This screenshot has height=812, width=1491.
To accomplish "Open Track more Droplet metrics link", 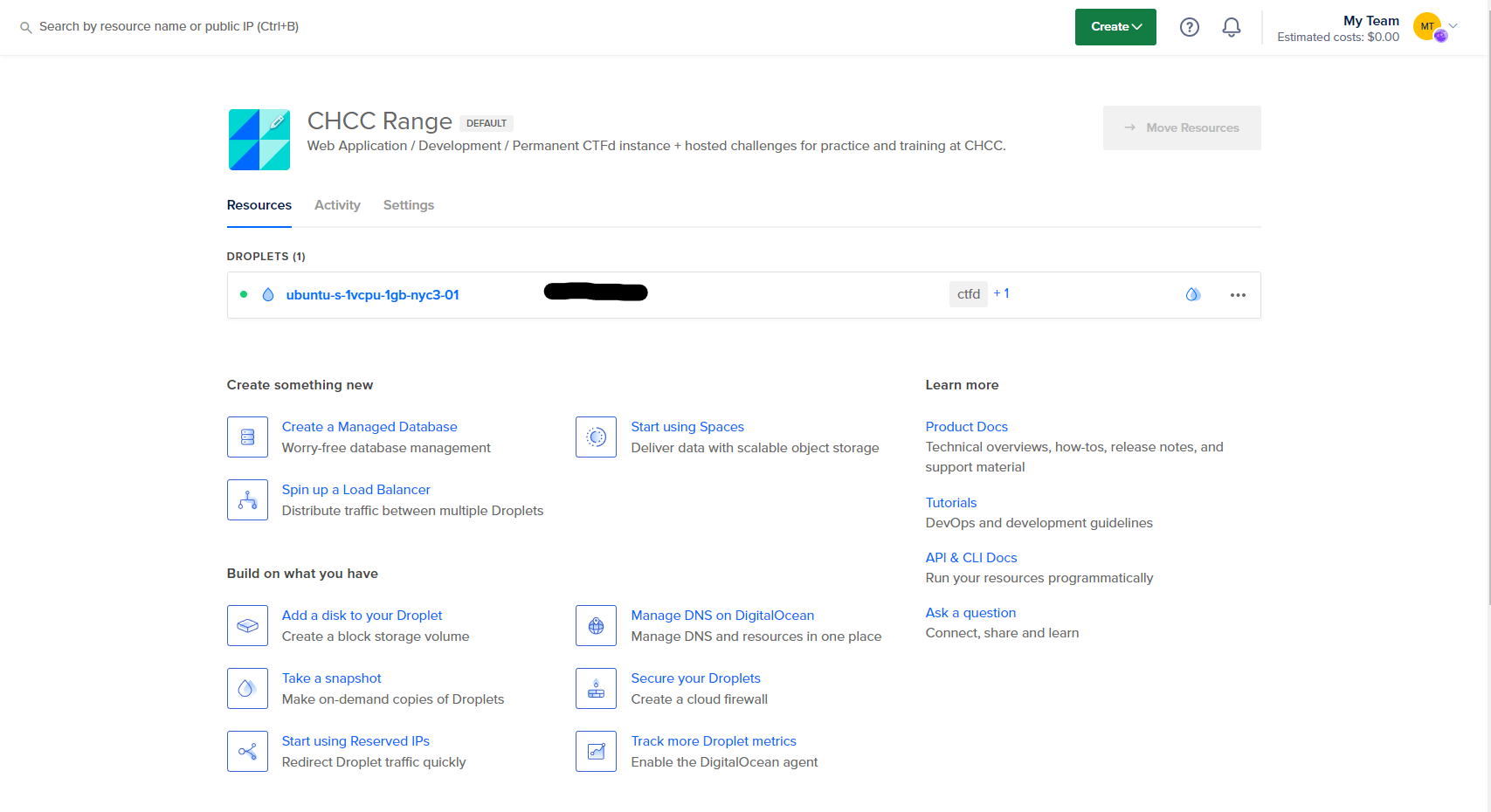I will [x=714, y=741].
